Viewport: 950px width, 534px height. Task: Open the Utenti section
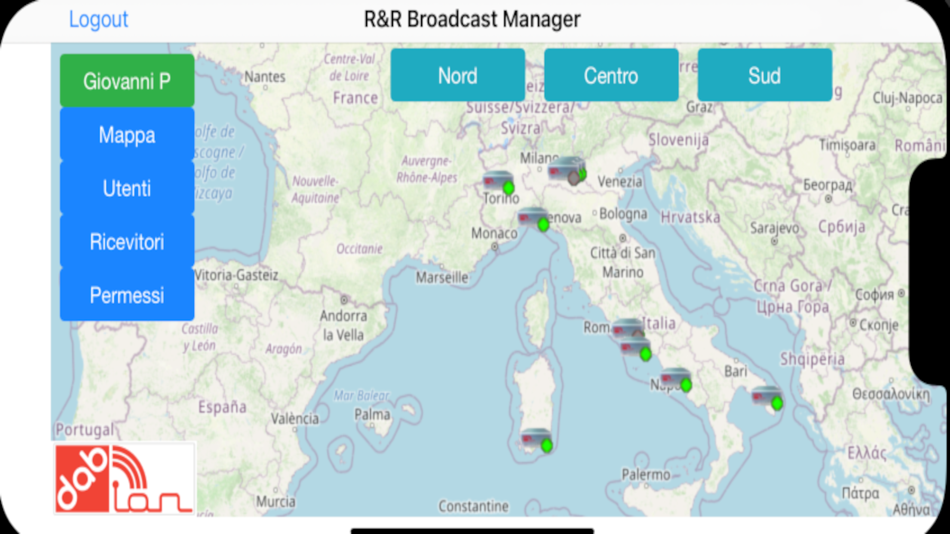[x=127, y=188]
